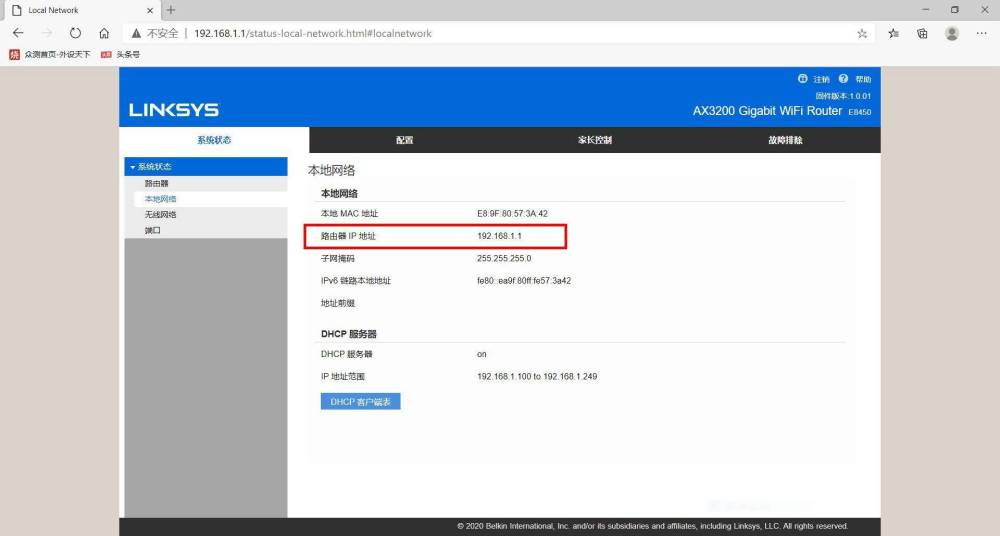
Task: Click the 注销 logout link
Action: pyautogui.click(x=821, y=79)
